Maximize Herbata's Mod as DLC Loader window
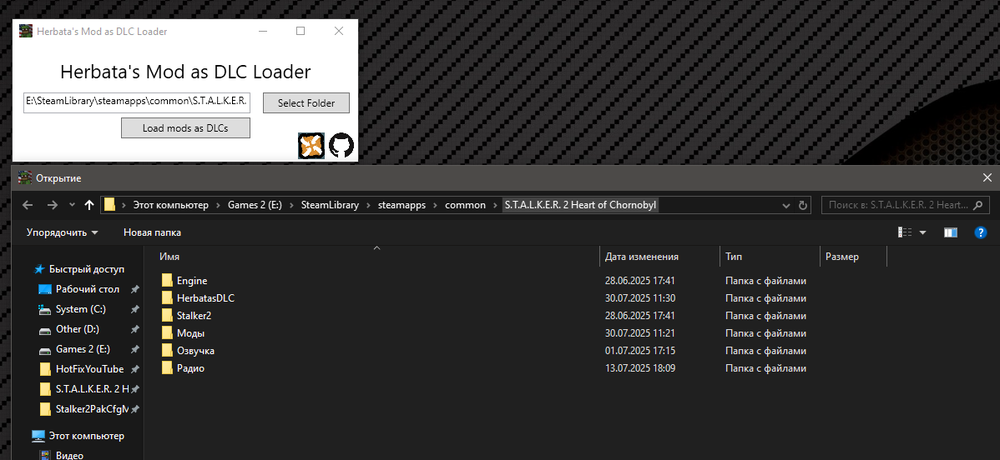1000x460 pixels. (x=300, y=31)
